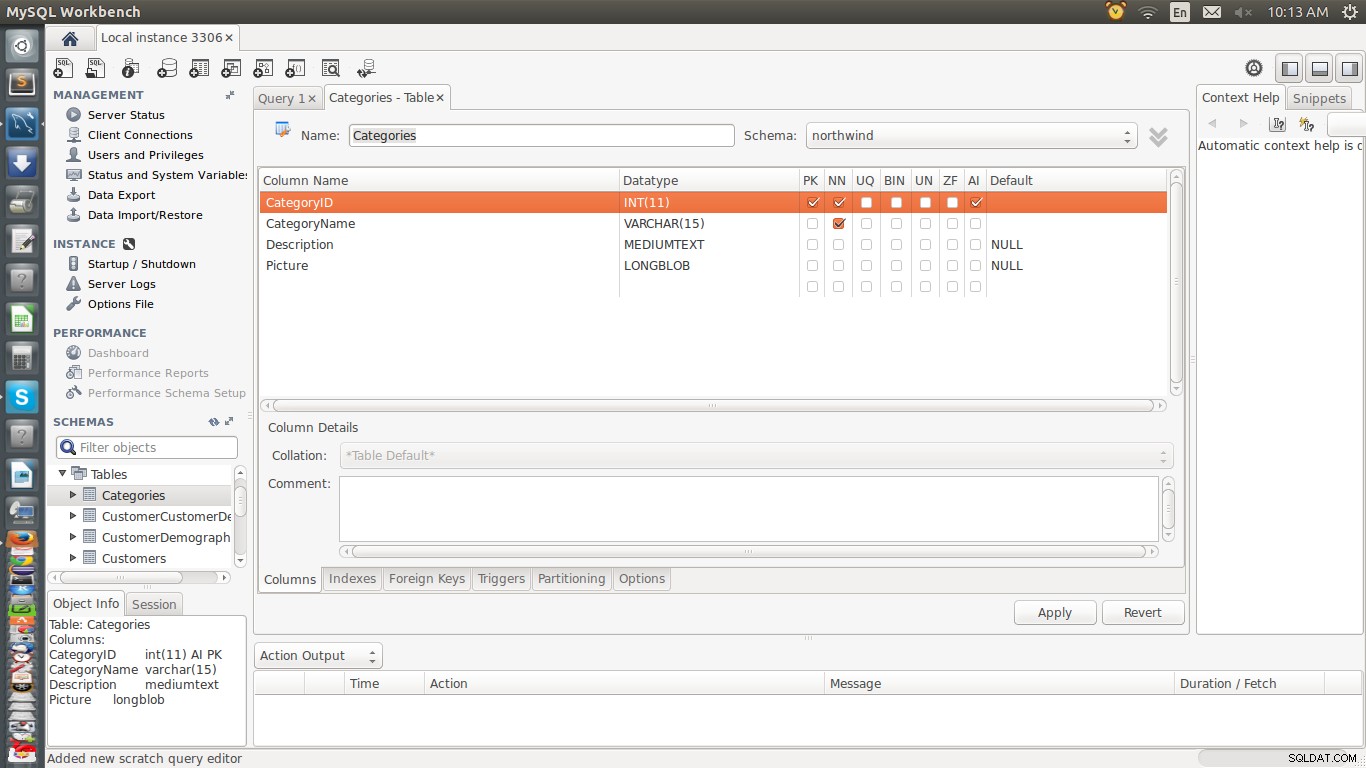This screenshot has width=1366, height=768.
Task: Open the Triggers tab
Action: (501, 579)
